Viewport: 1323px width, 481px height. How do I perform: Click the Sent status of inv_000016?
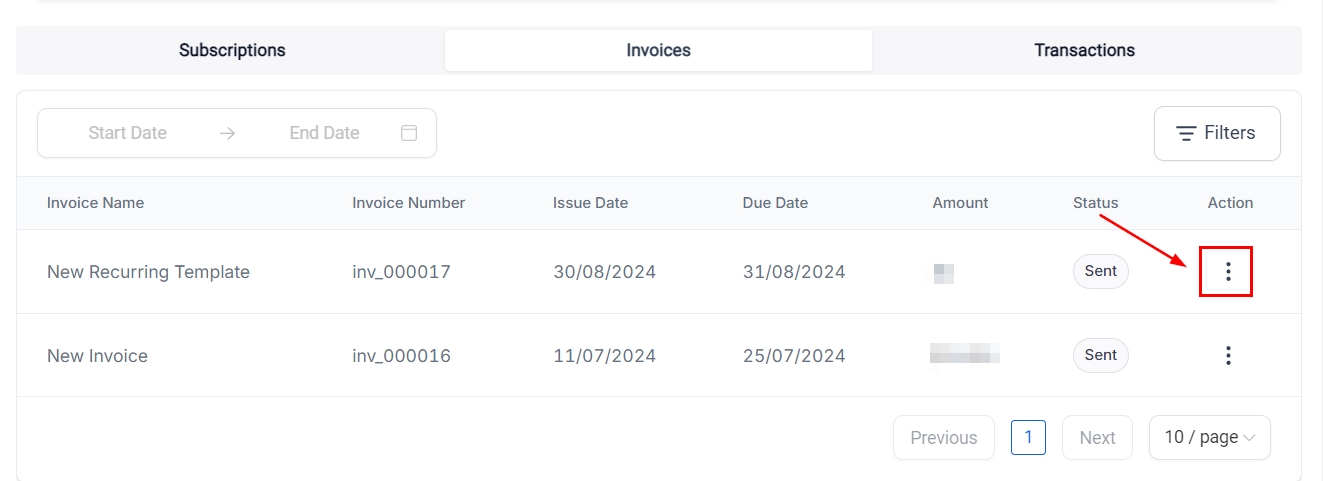coord(1100,355)
